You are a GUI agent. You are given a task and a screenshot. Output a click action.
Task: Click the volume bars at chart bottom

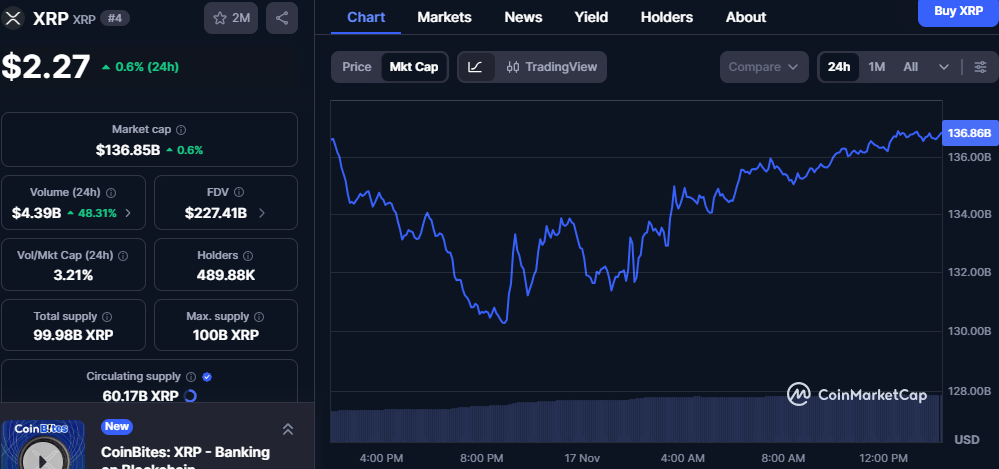click(636, 420)
